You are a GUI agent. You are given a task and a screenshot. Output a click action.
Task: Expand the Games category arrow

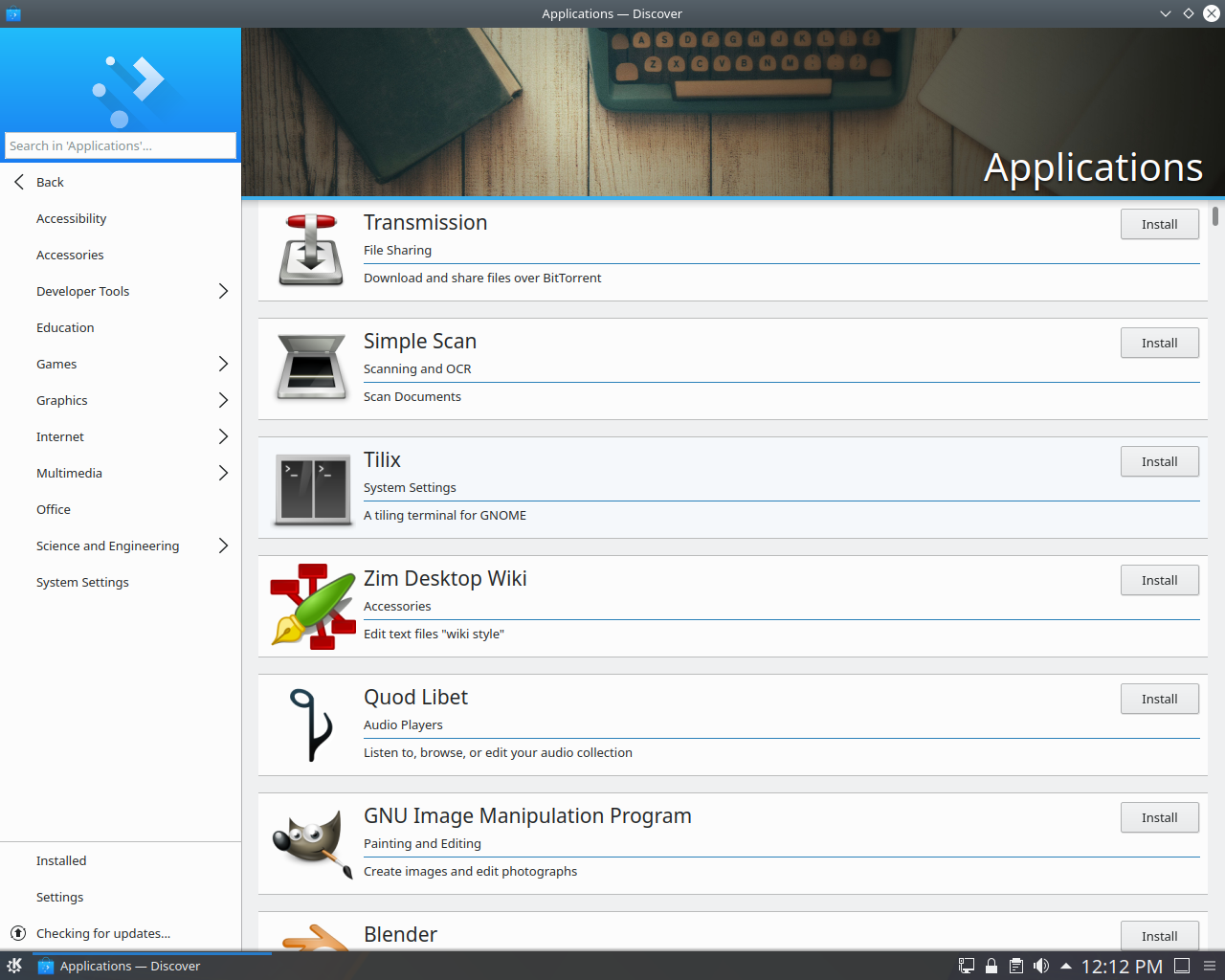[x=223, y=364]
